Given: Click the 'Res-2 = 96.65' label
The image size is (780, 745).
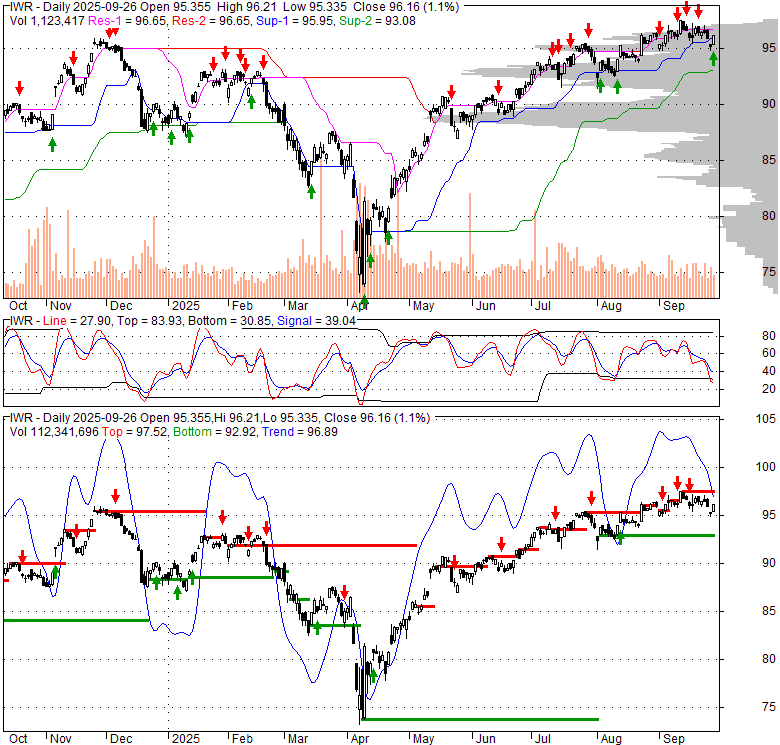Looking at the screenshot, I should pyautogui.click(x=211, y=21).
